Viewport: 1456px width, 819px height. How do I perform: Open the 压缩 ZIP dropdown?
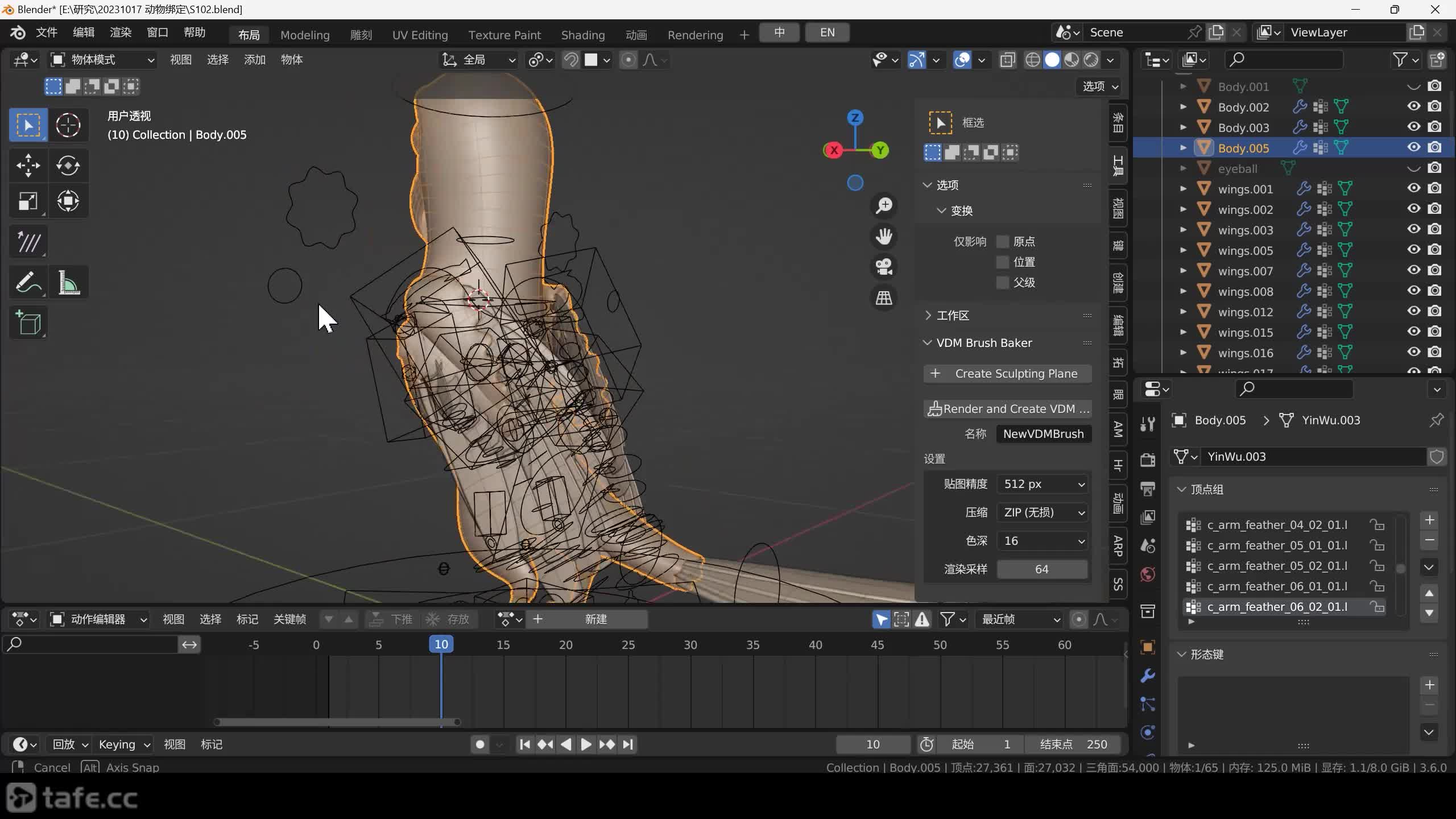tap(1043, 512)
